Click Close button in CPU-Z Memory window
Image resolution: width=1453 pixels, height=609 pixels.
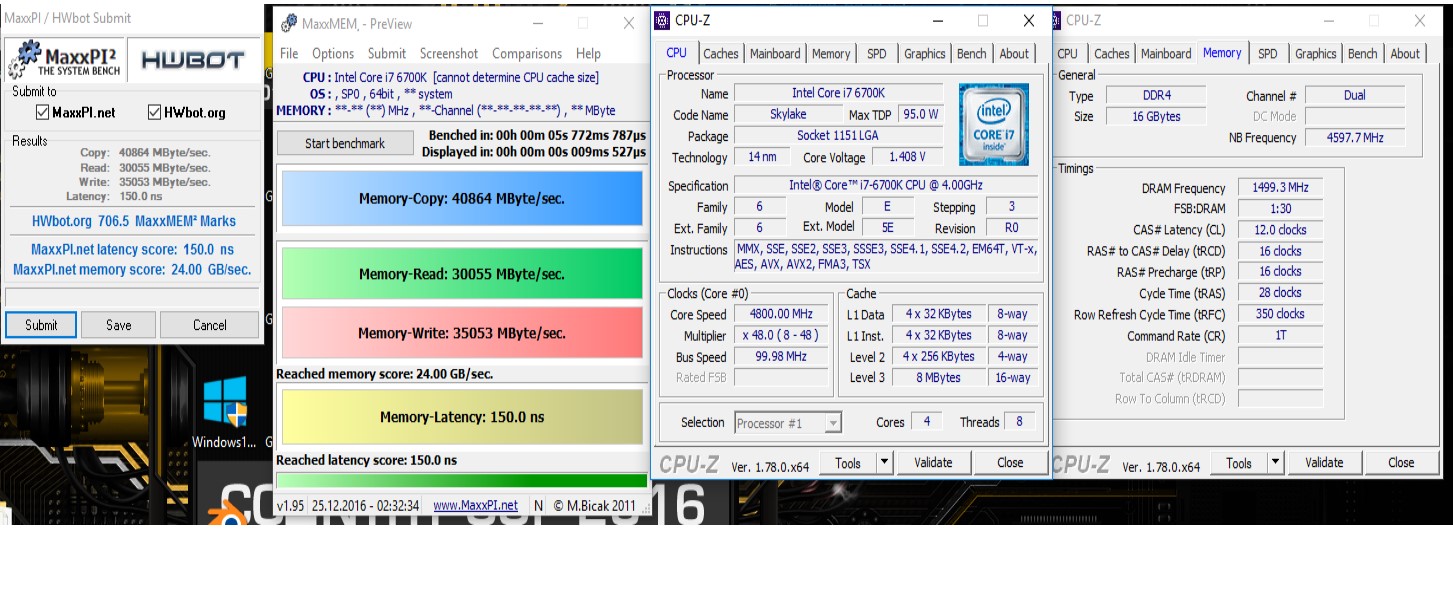tap(1401, 462)
